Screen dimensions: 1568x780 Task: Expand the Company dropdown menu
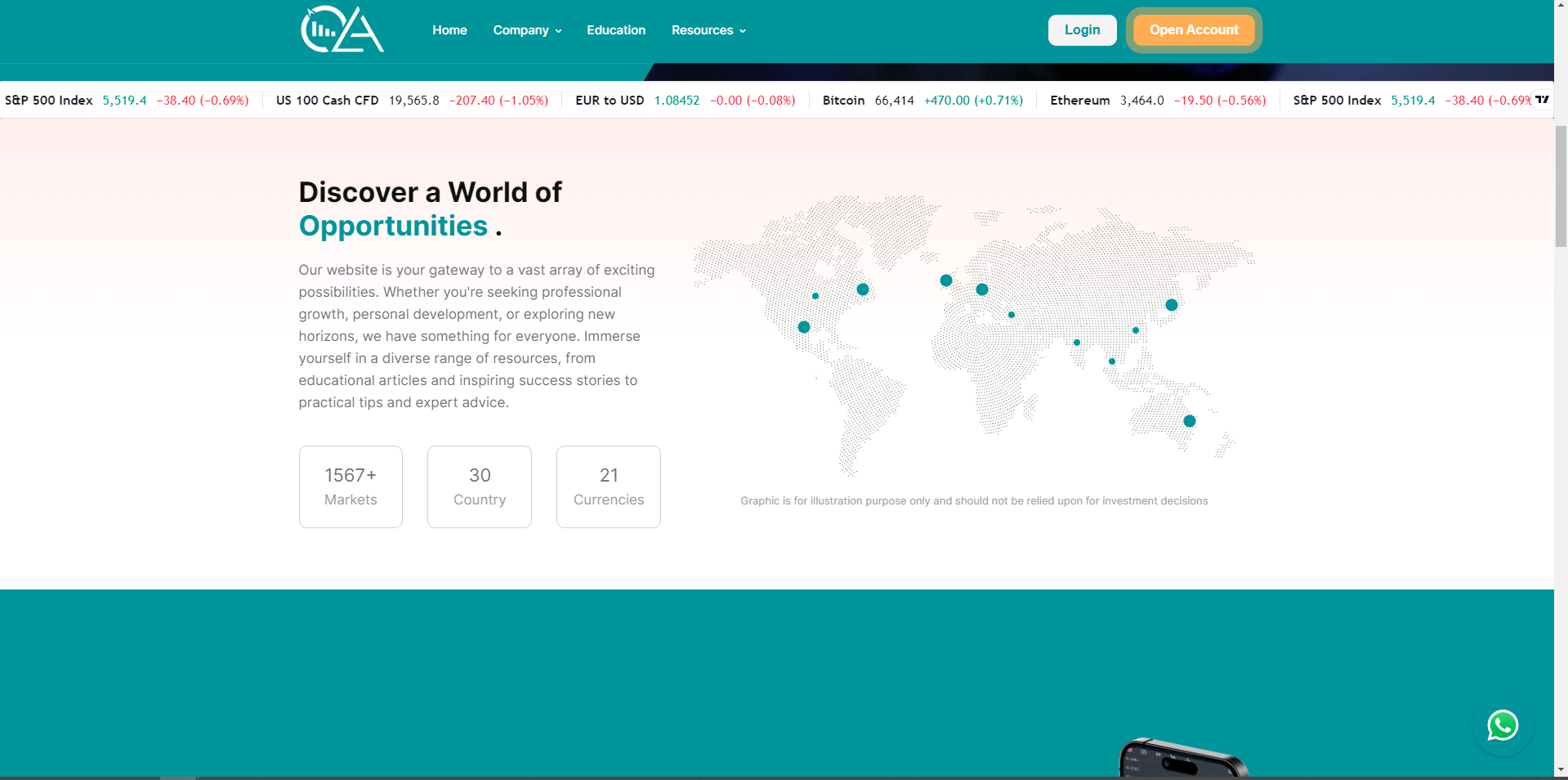pos(527,30)
